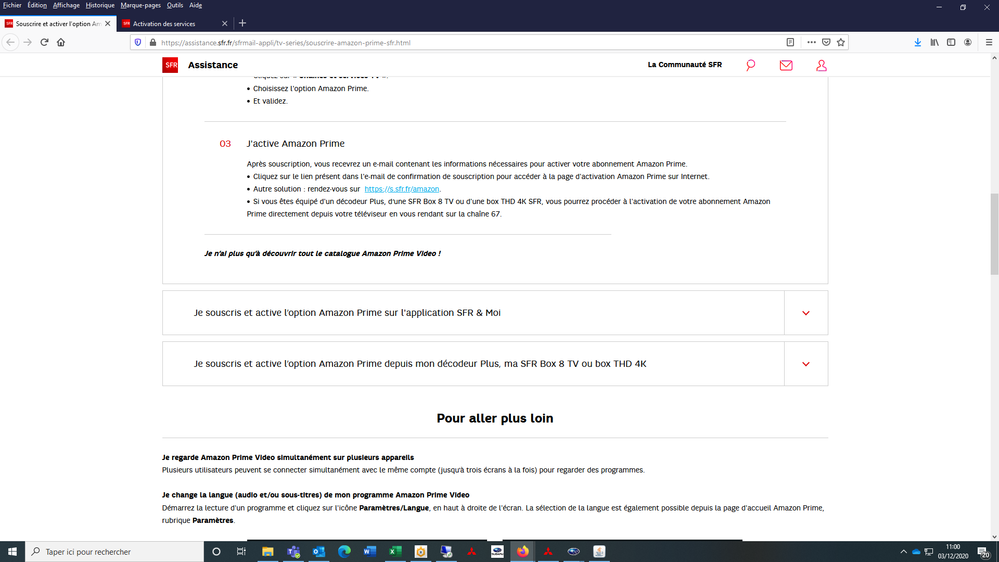Viewport: 999px width, 562px height.
Task: Follow the s.sfr.fr/amazon link
Action: pos(402,189)
